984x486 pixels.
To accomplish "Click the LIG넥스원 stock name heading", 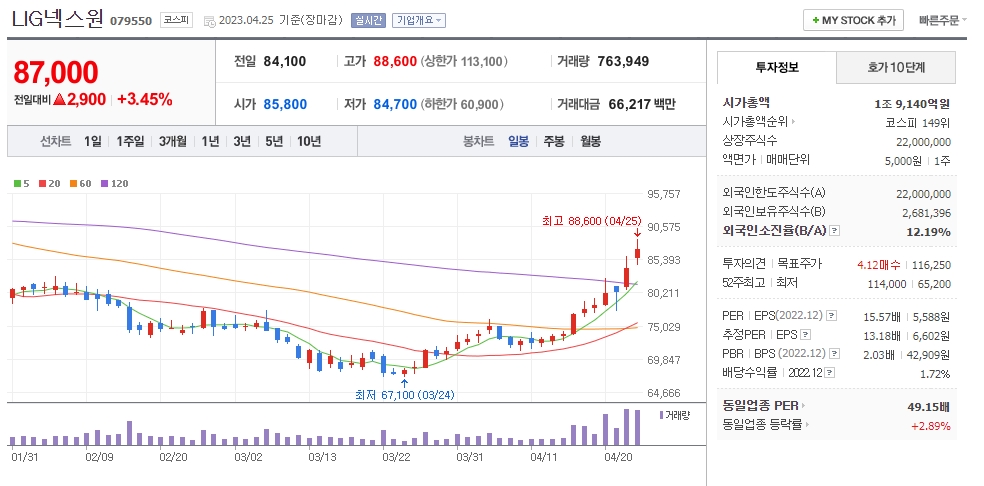I will 58,19.
